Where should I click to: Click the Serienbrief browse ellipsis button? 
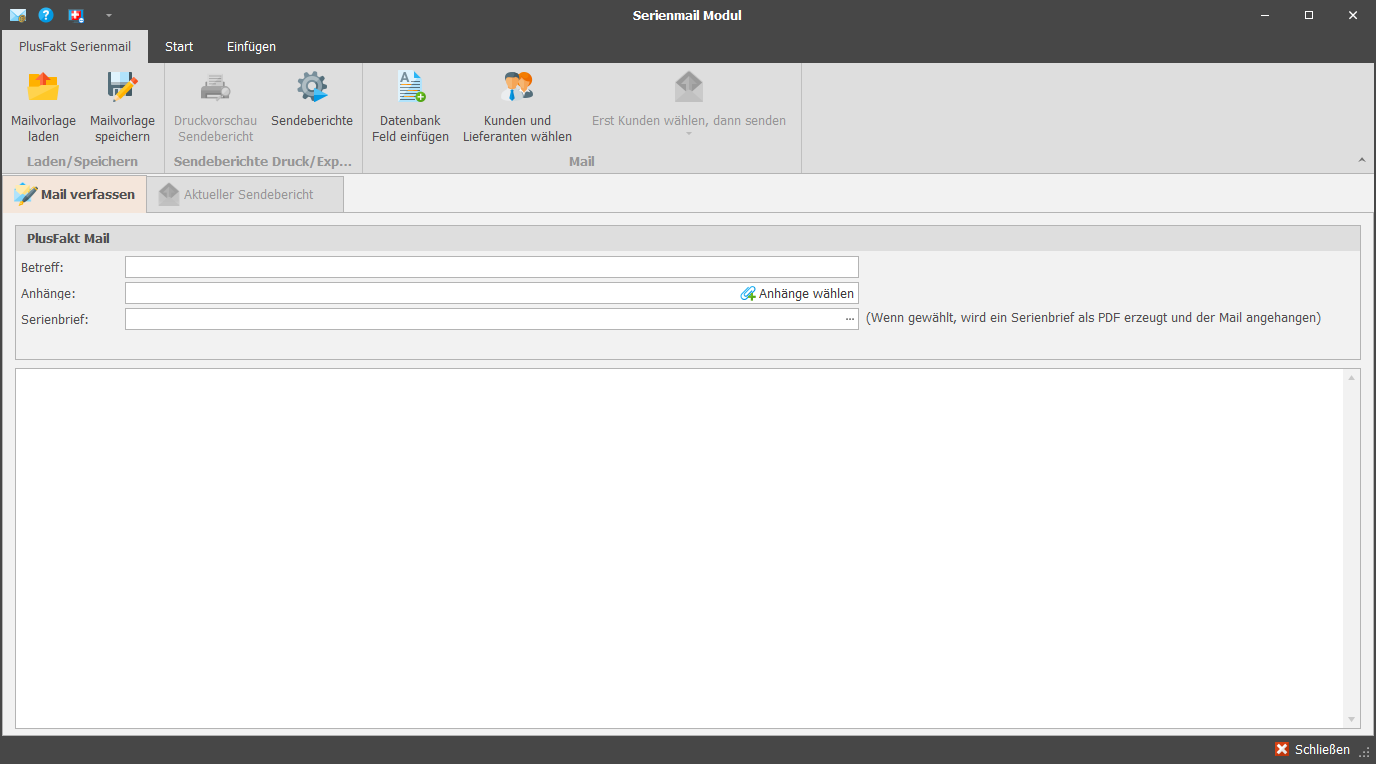tap(850, 319)
